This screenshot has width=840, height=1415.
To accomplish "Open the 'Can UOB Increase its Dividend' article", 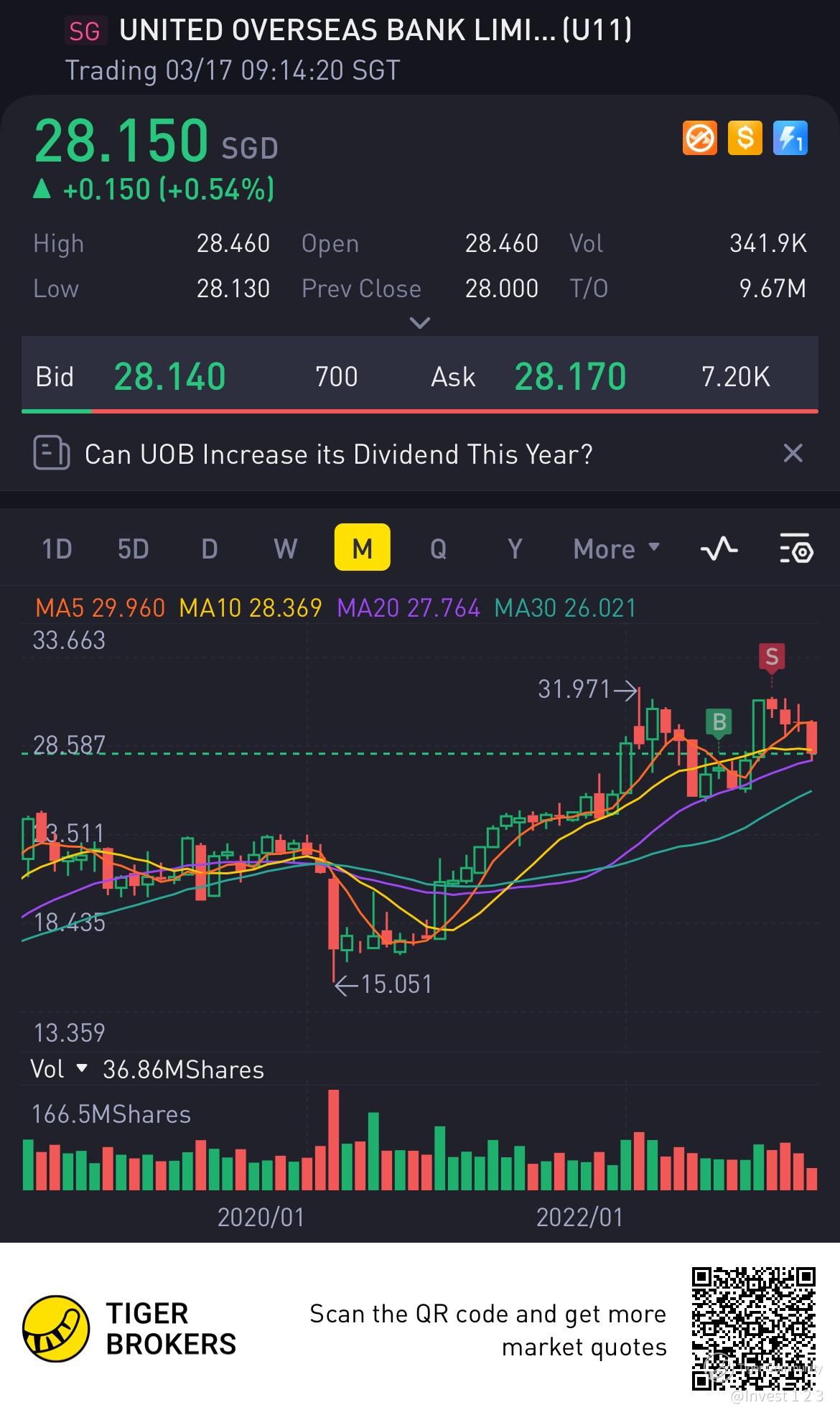I will tap(339, 454).
